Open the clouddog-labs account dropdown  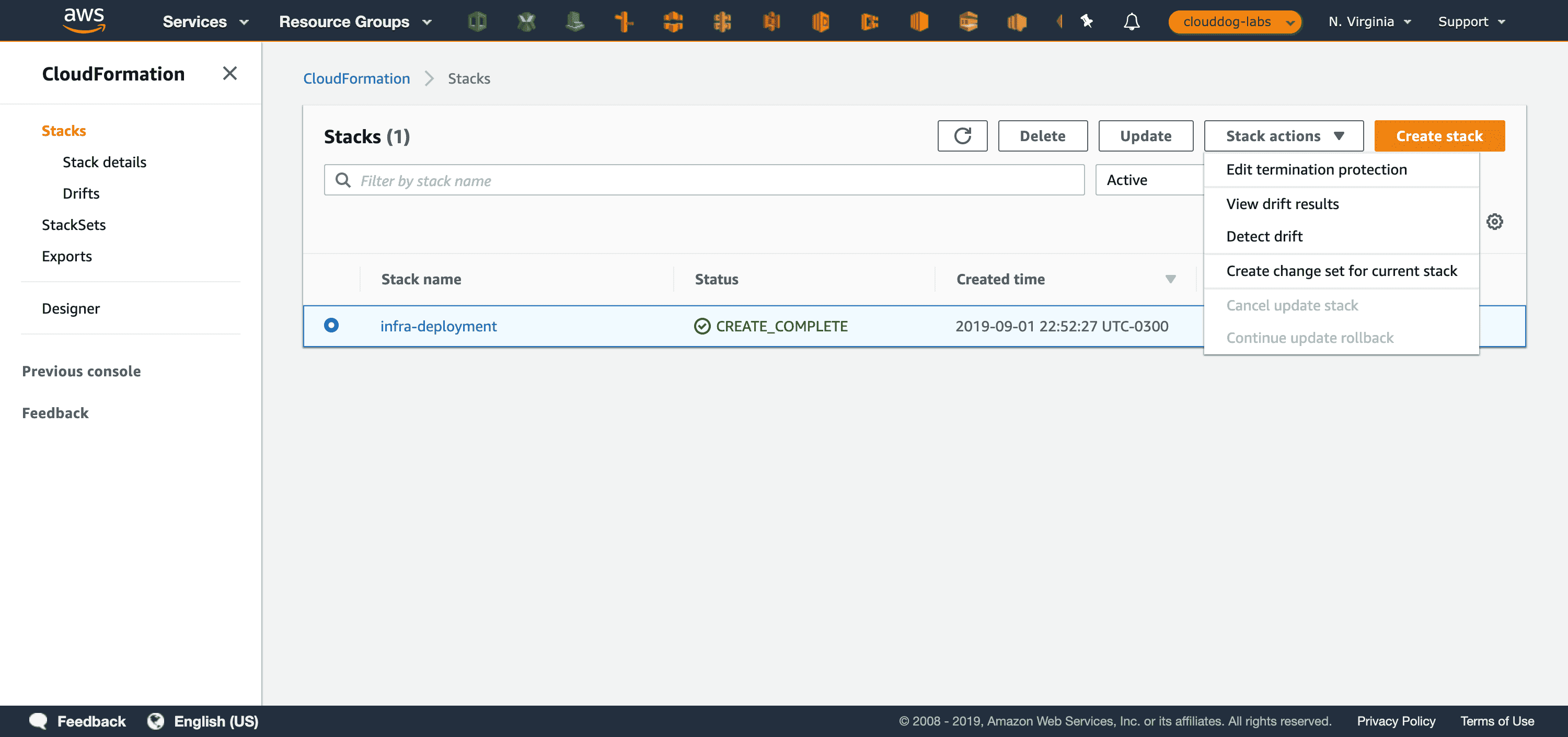coord(1235,22)
